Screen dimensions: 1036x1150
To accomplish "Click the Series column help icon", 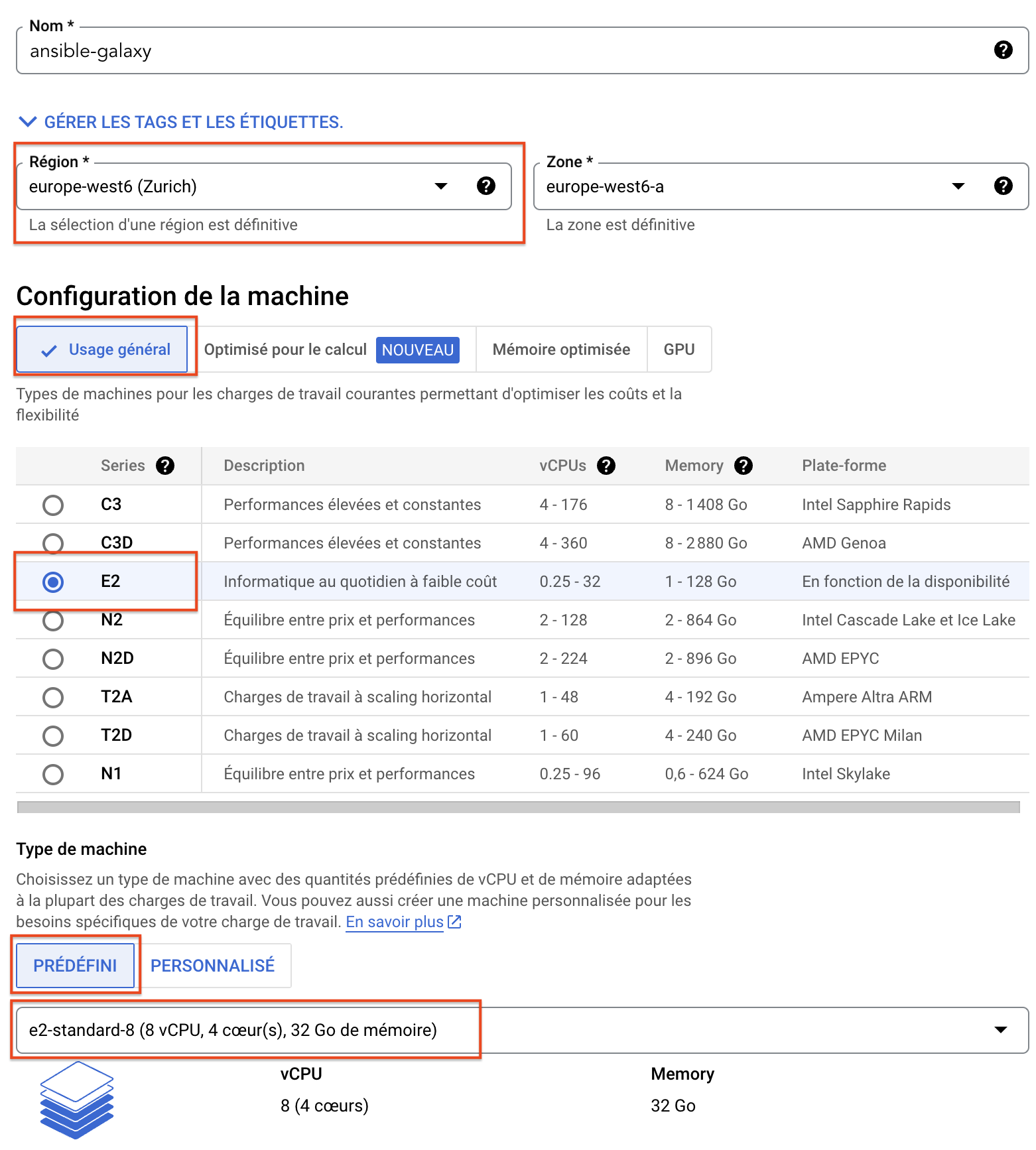I will 165,466.
